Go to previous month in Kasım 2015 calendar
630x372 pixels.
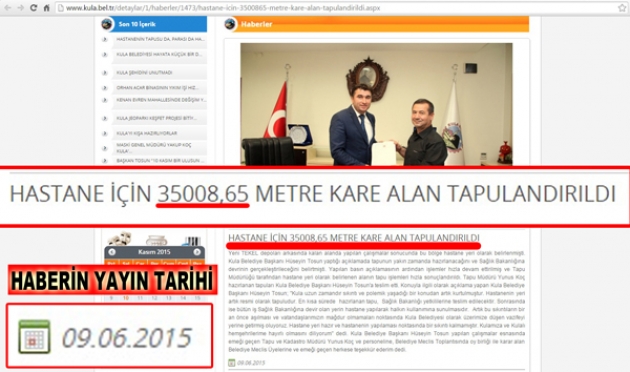(x=112, y=252)
